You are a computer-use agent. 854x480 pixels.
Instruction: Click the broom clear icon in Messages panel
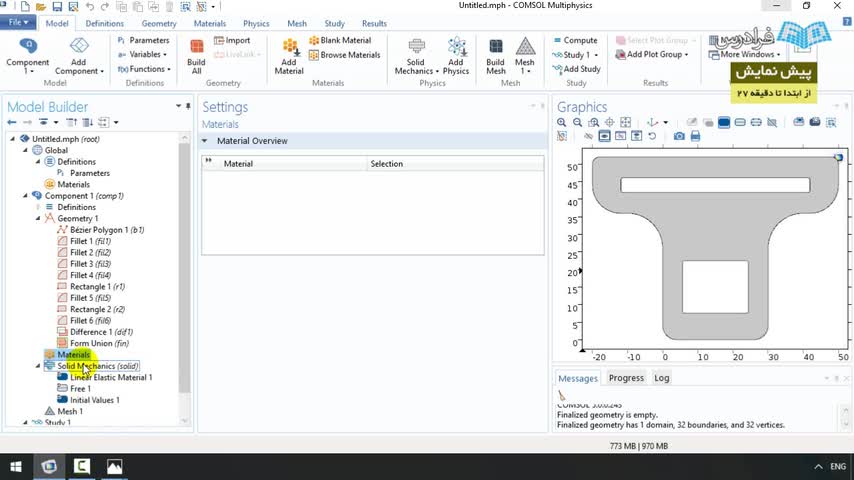[x=562, y=395]
